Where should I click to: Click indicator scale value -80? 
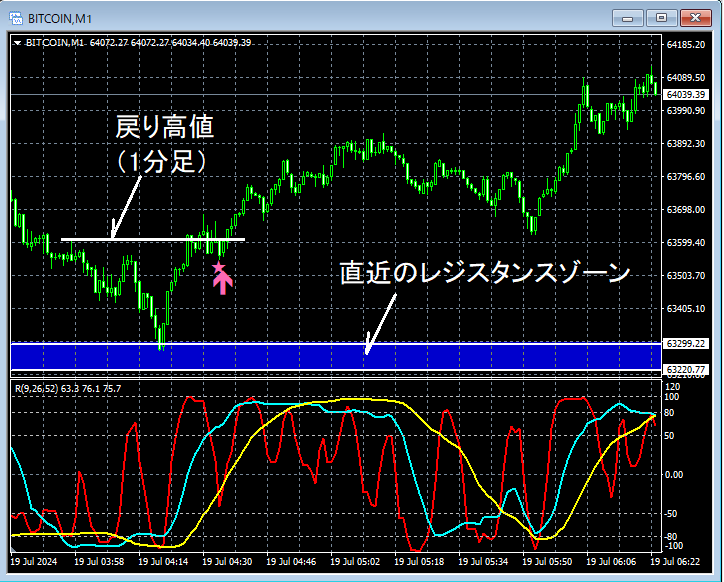670,537
